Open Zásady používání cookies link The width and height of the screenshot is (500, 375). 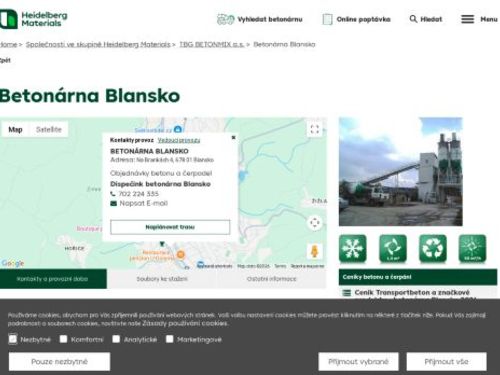[185, 323]
